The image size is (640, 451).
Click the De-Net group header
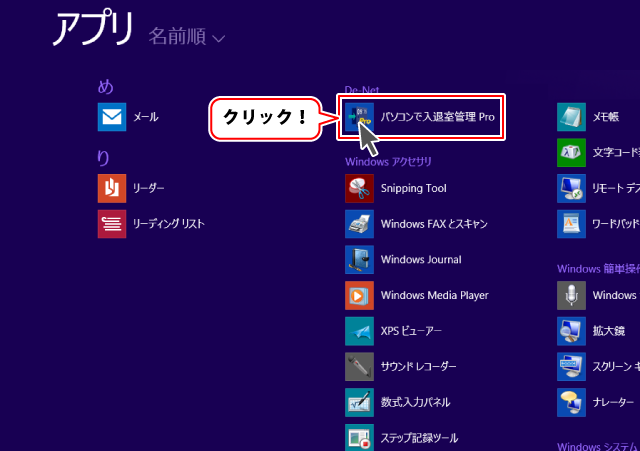pyautogui.click(x=362, y=90)
